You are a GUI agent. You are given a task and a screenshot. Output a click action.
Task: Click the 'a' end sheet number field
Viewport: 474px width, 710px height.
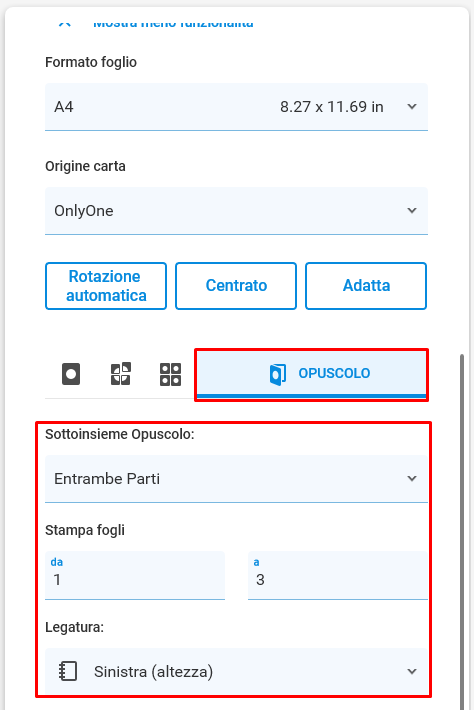click(x=338, y=576)
